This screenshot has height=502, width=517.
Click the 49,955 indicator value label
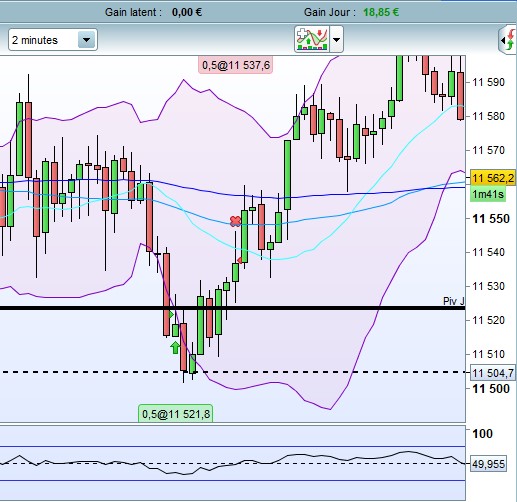tap(488, 464)
